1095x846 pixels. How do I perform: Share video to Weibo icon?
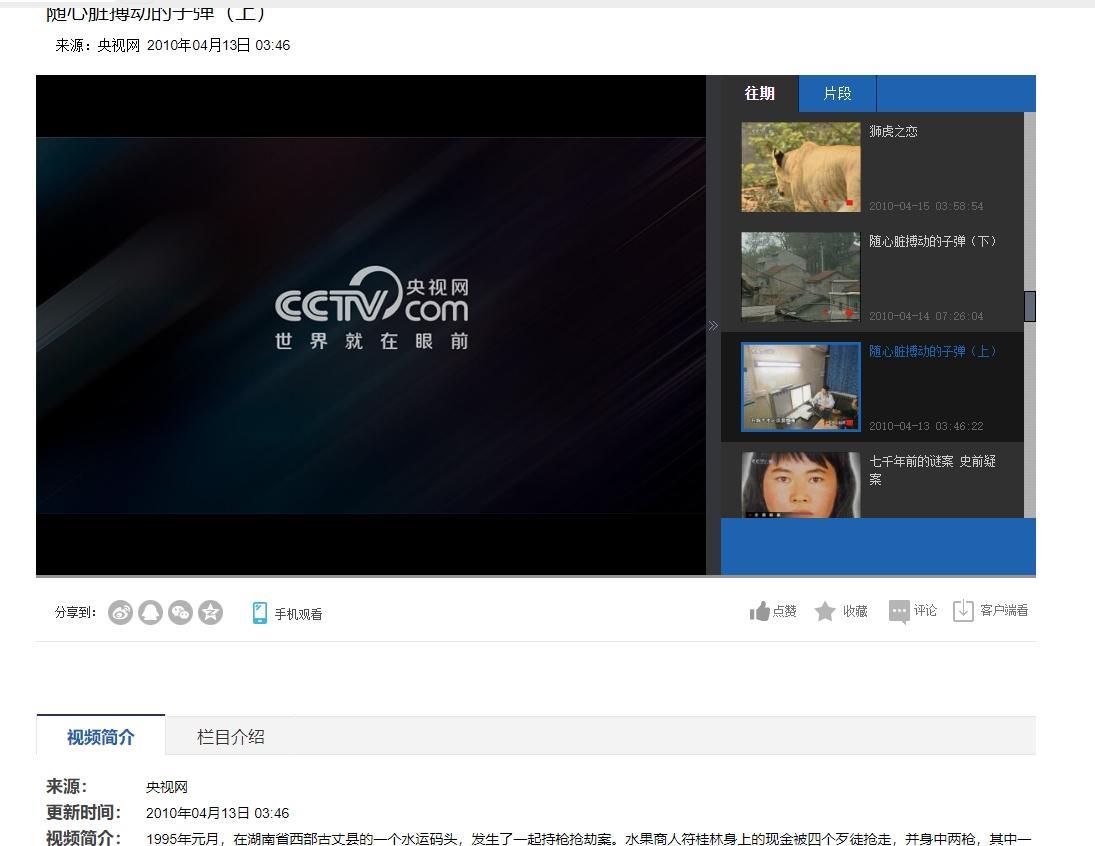[120, 613]
